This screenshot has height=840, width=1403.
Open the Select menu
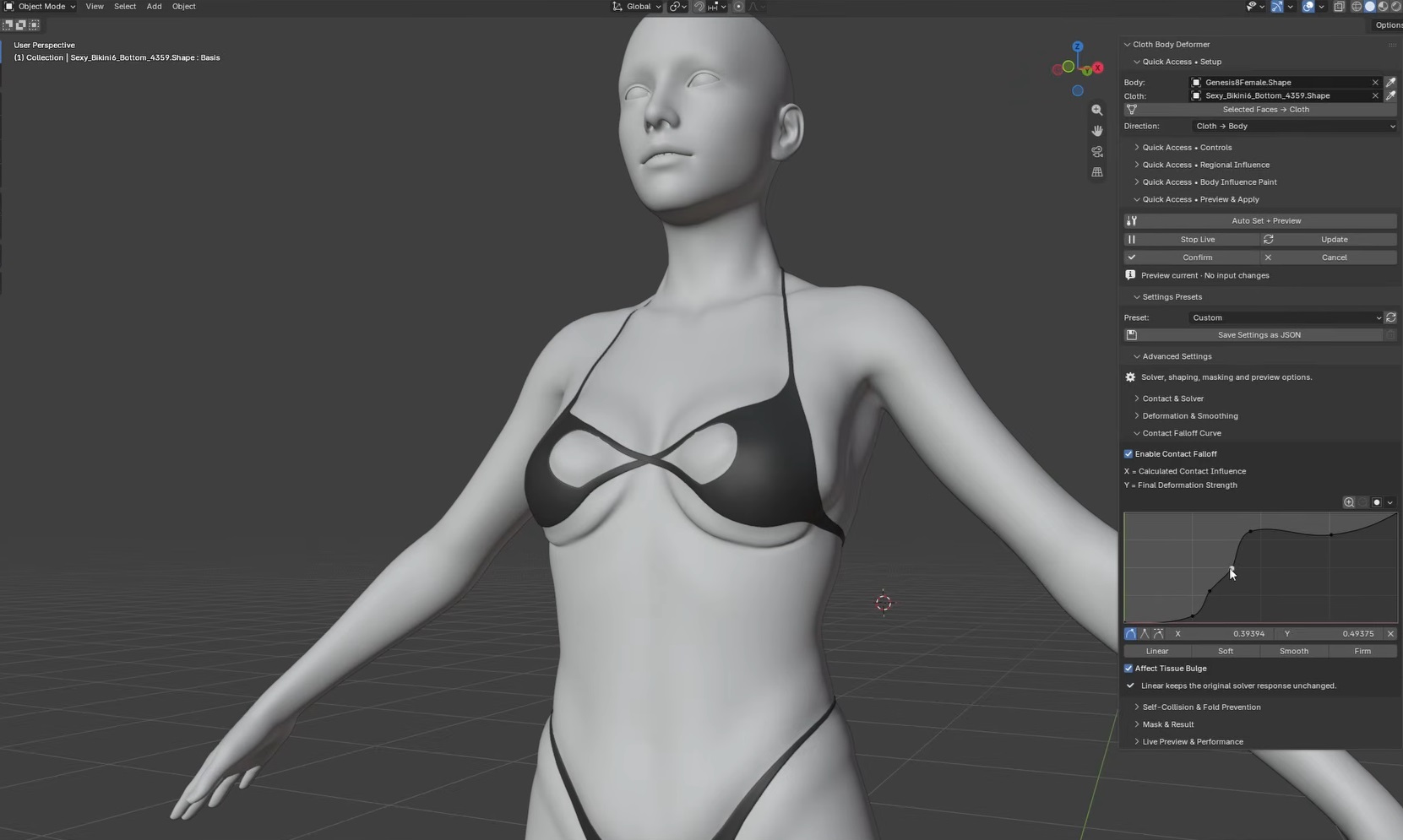(125, 7)
